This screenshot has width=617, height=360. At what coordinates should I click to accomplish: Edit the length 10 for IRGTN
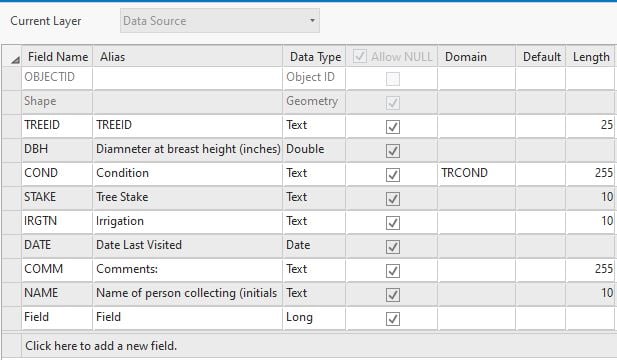pyautogui.click(x=591, y=222)
